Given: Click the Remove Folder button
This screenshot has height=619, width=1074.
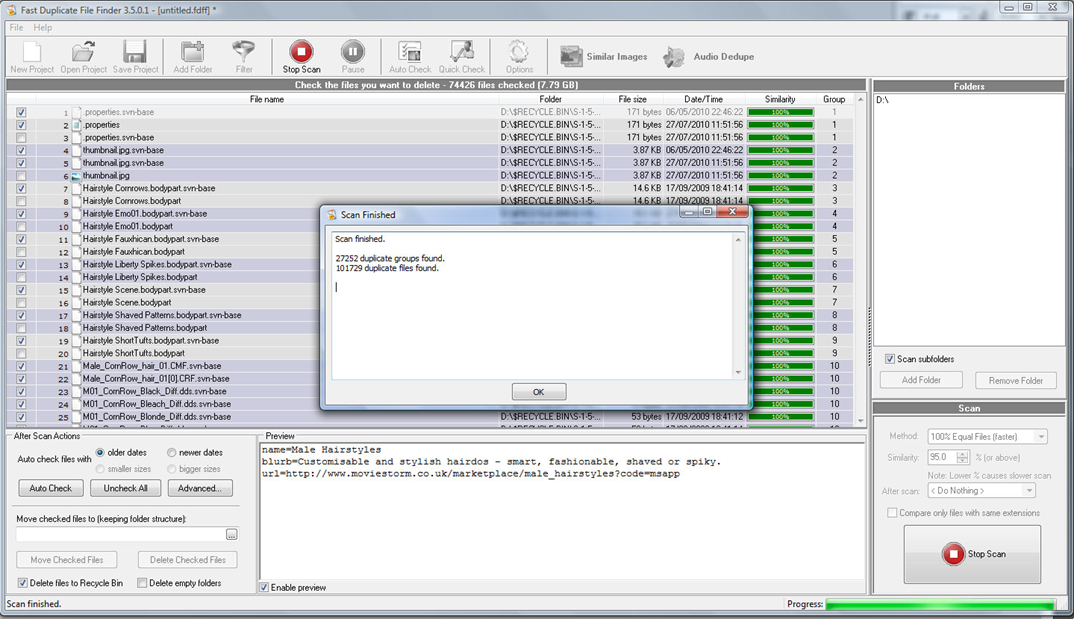Looking at the screenshot, I should point(1016,380).
